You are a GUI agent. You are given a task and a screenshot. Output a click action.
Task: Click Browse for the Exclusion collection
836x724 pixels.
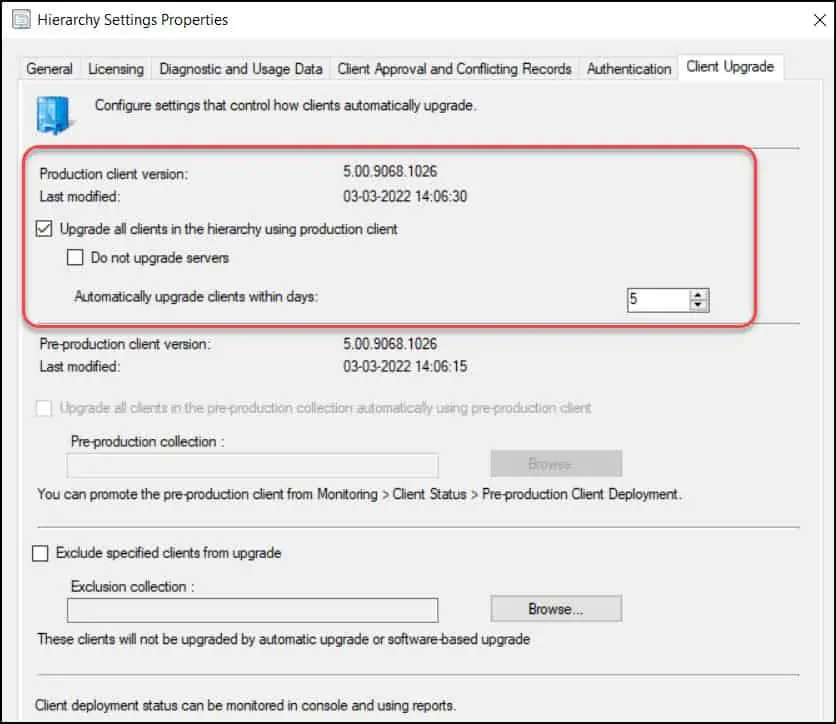coord(556,608)
